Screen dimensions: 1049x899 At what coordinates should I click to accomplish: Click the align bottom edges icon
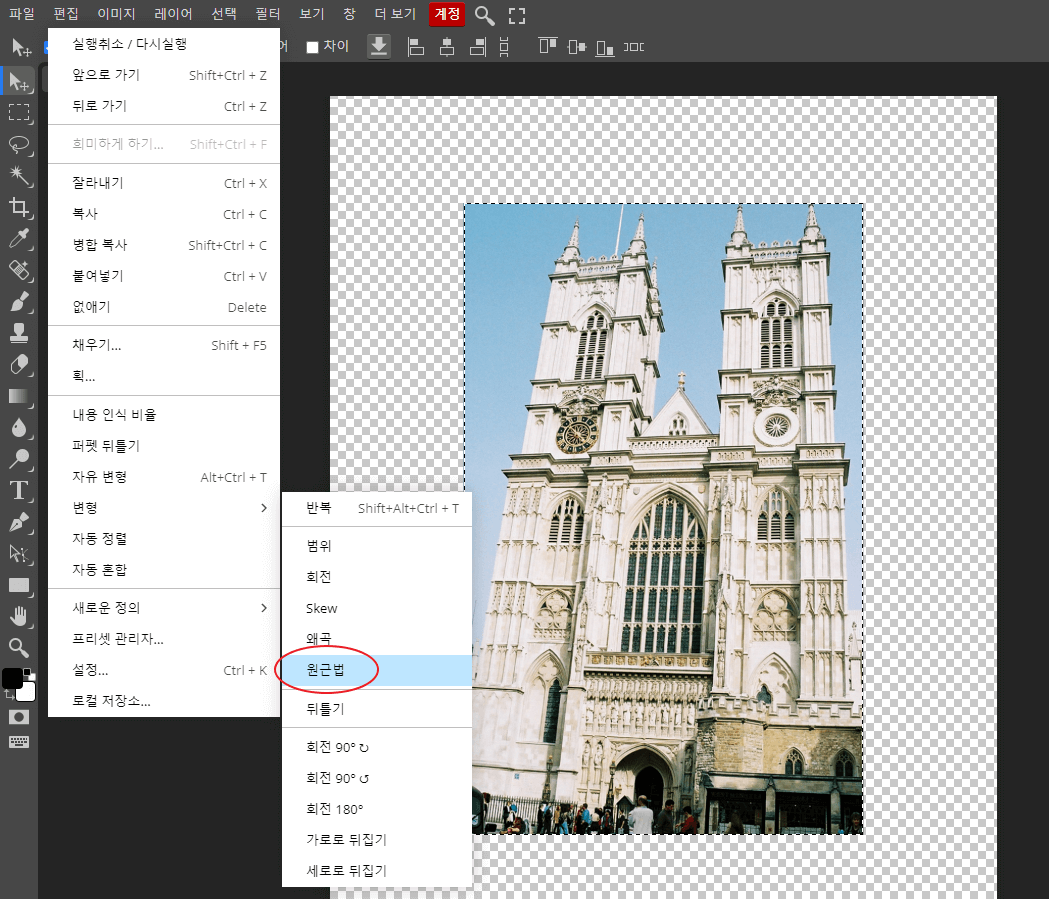[x=605, y=47]
